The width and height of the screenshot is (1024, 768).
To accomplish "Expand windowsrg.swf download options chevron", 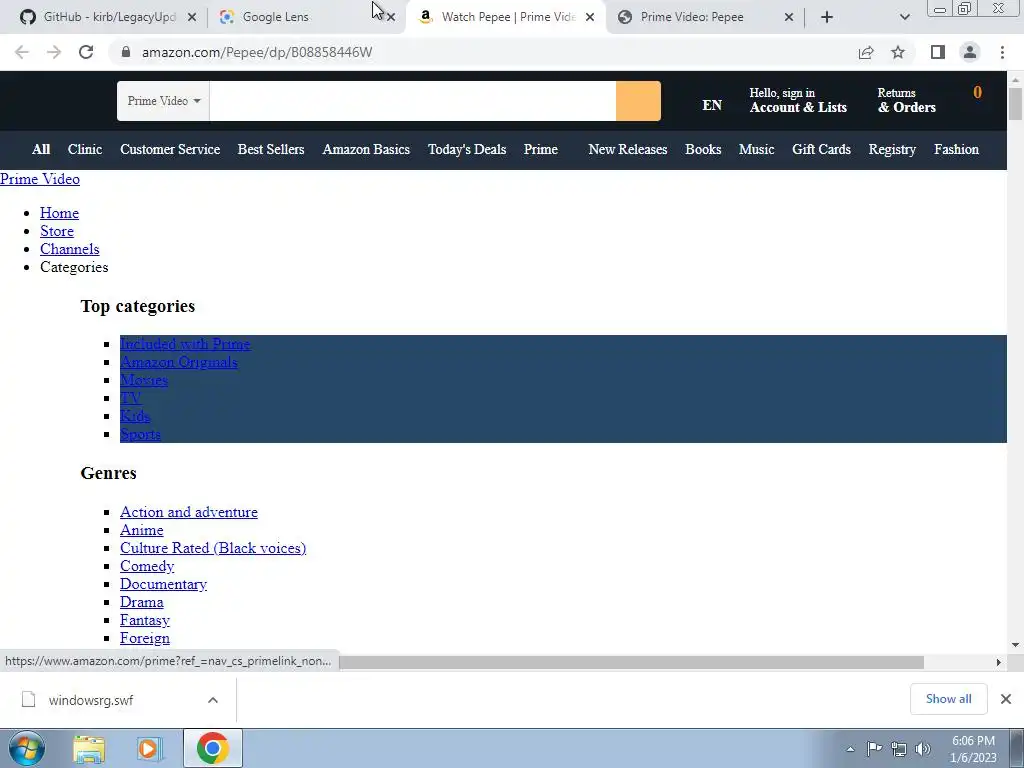I will [213, 700].
